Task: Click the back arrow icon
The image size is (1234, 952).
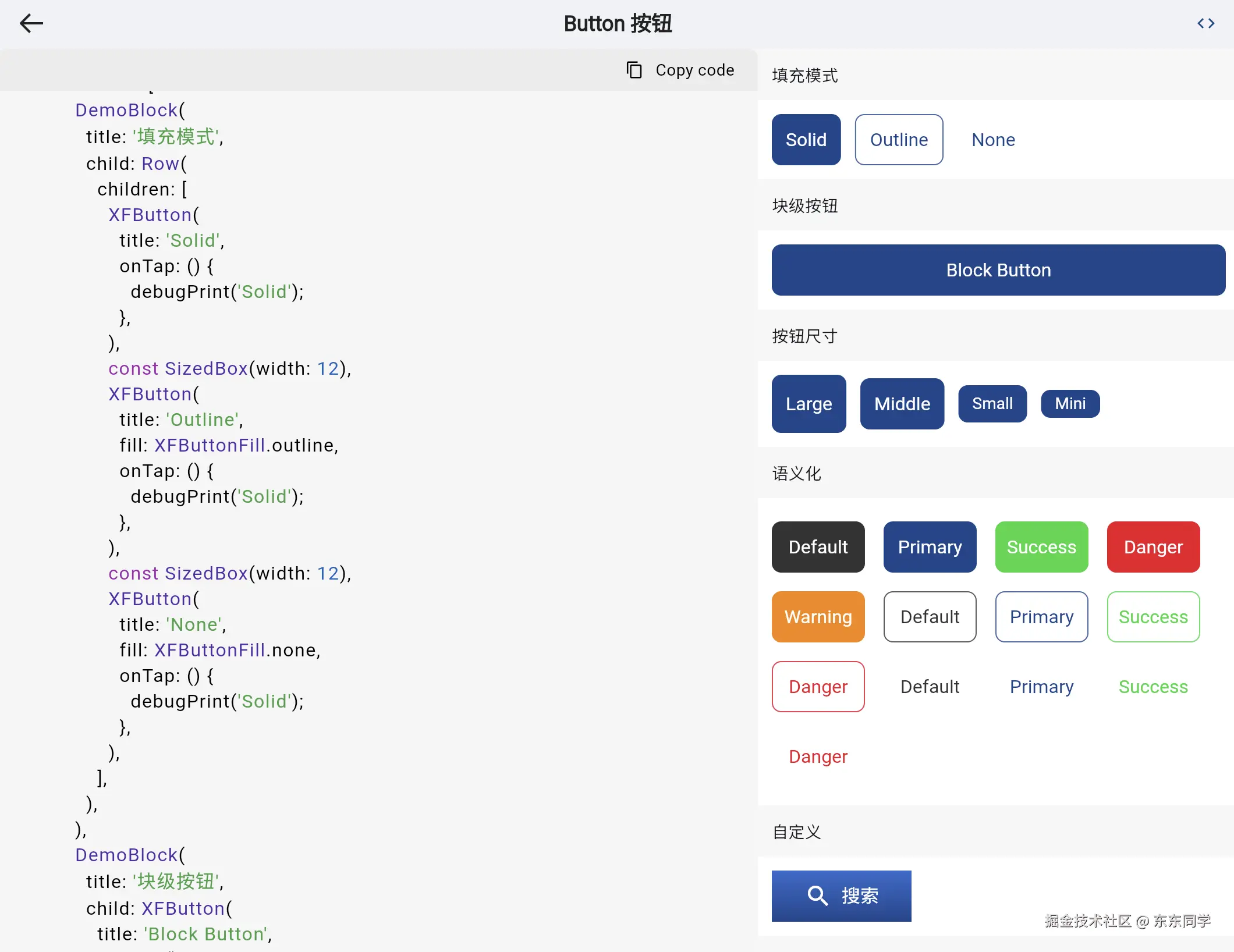Action: coord(31,23)
